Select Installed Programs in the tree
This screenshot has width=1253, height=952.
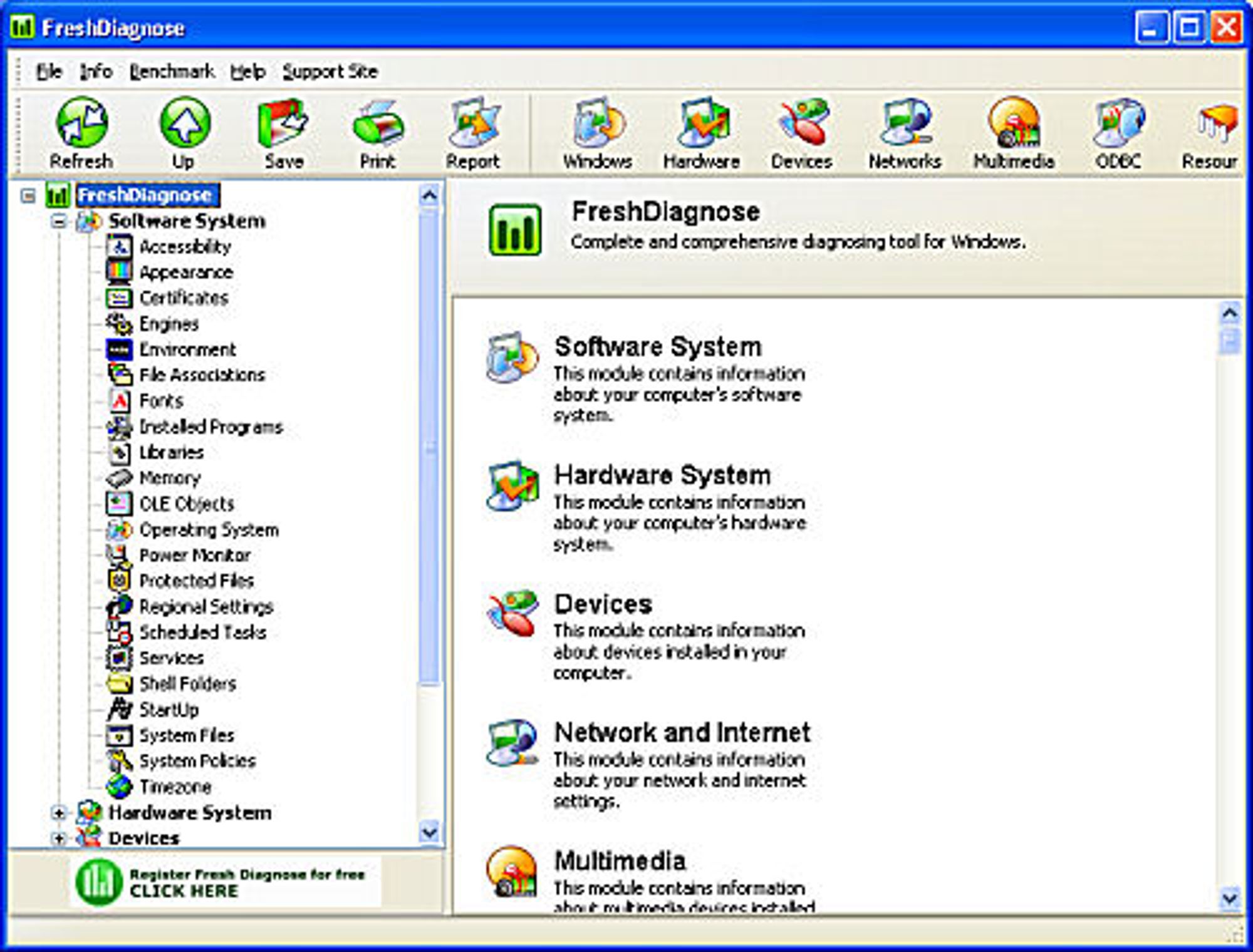(x=211, y=427)
